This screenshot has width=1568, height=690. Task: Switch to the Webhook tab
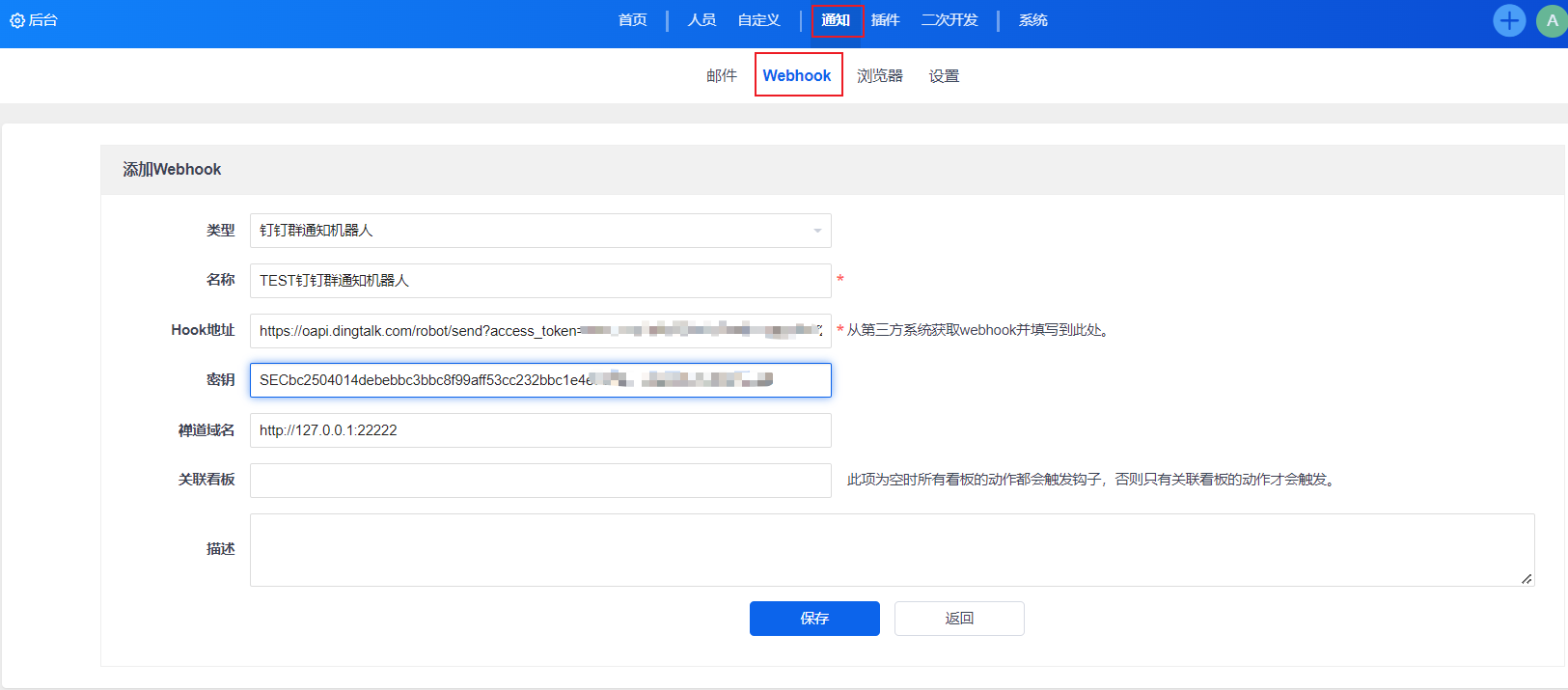pyautogui.click(x=797, y=75)
